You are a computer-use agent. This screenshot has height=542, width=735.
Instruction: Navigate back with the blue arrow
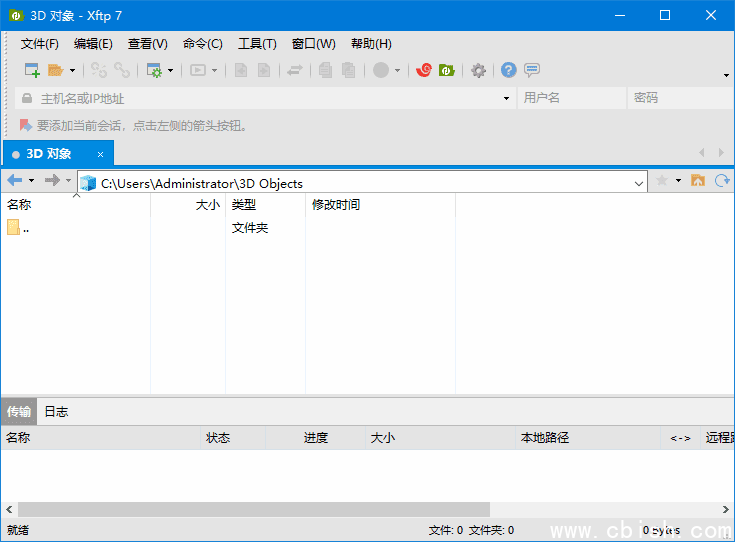click(14, 181)
